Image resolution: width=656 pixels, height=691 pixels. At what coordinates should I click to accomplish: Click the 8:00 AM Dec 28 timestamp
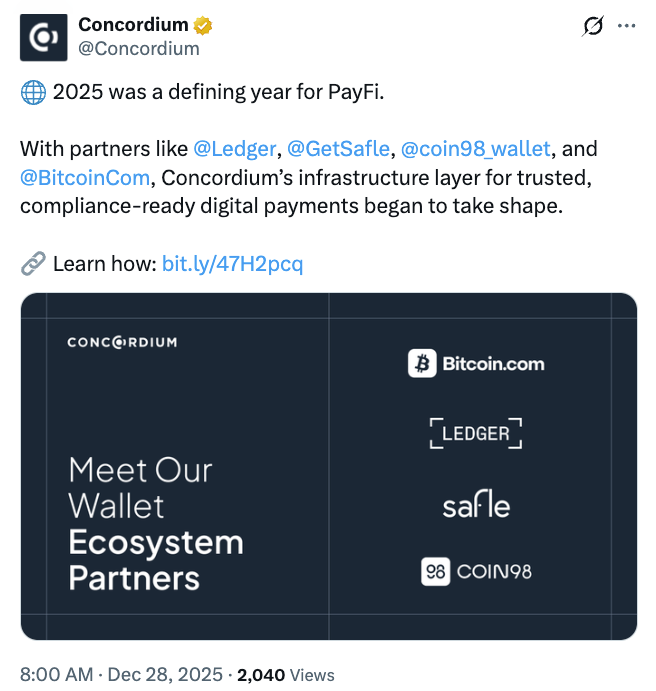pos(122,674)
